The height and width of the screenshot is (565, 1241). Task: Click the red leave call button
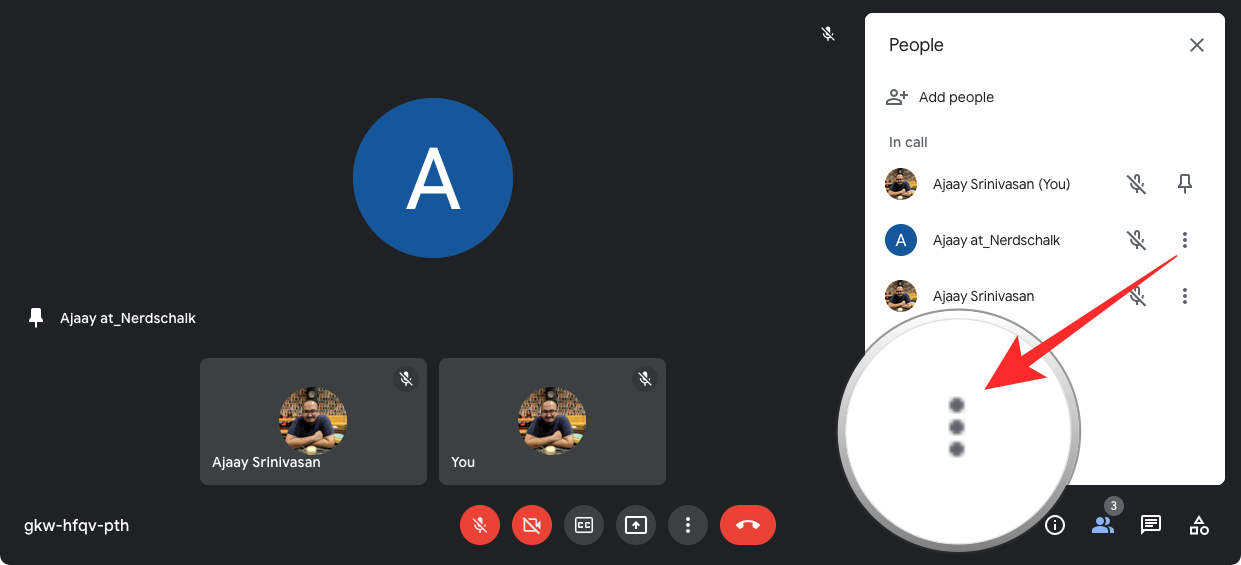pyautogui.click(x=748, y=525)
